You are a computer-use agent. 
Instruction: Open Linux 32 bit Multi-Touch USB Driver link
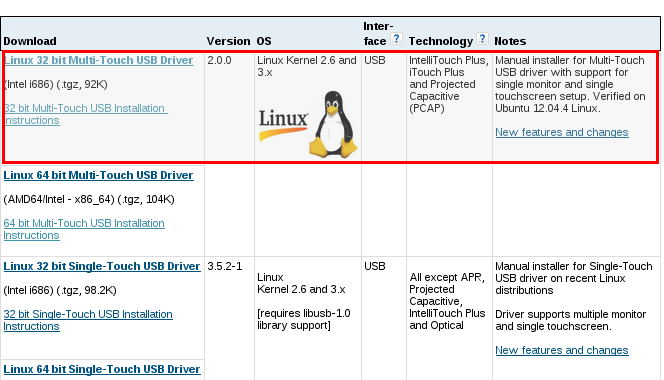click(x=99, y=60)
